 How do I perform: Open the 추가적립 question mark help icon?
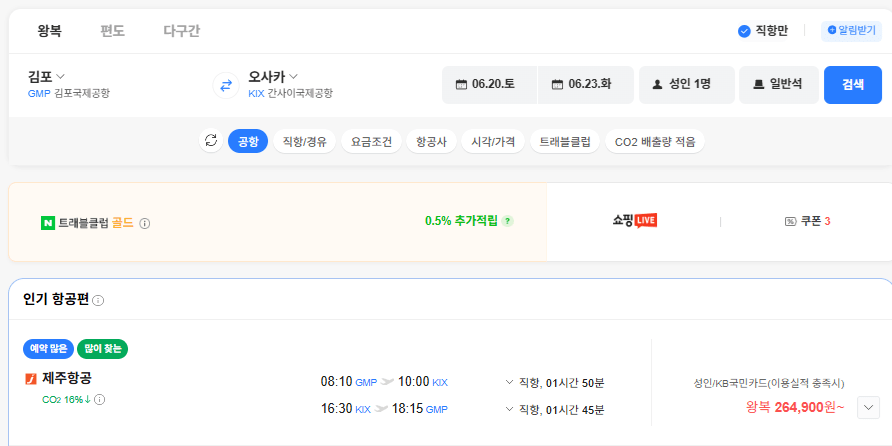[507, 221]
